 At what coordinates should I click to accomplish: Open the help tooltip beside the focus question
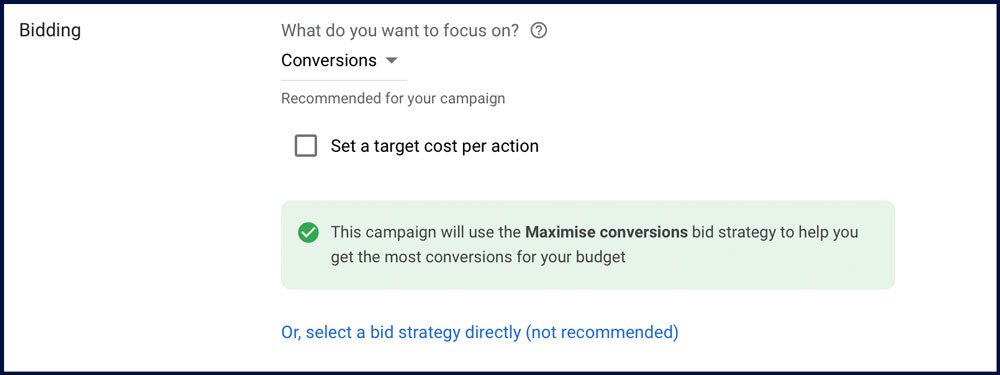tap(539, 30)
